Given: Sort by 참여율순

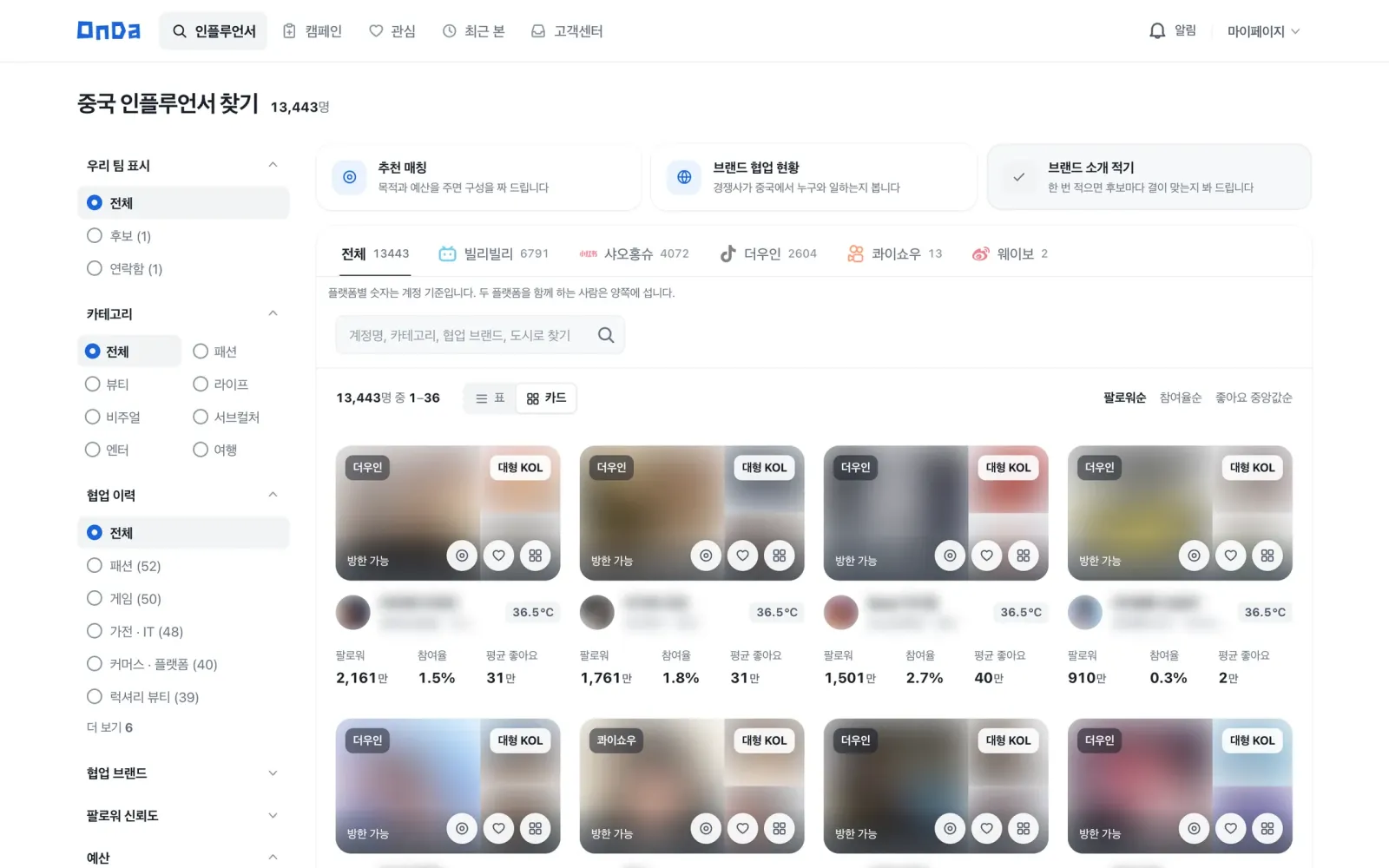Looking at the screenshot, I should tap(1181, 398).
